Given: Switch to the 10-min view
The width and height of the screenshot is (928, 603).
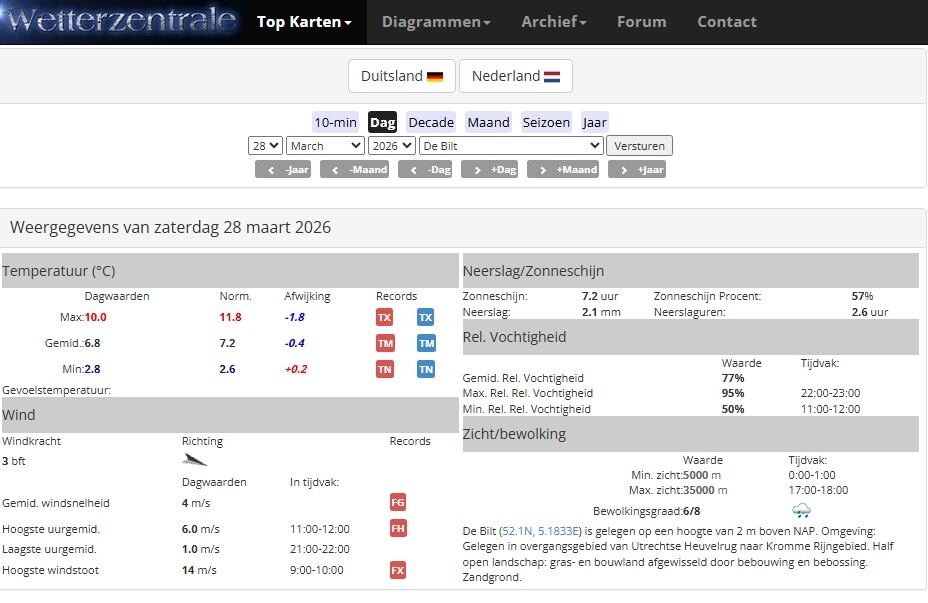Looking at the screenshot, I should 335,122.
